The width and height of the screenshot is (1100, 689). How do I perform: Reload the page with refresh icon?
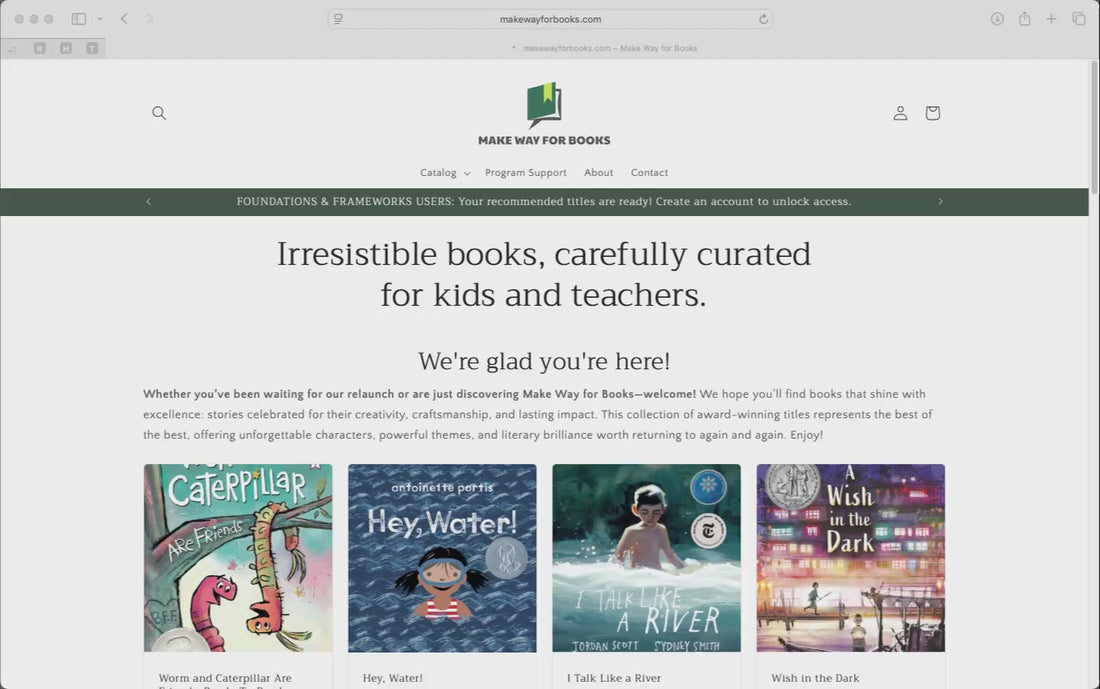pyautogui.click(x=763, y=19)
